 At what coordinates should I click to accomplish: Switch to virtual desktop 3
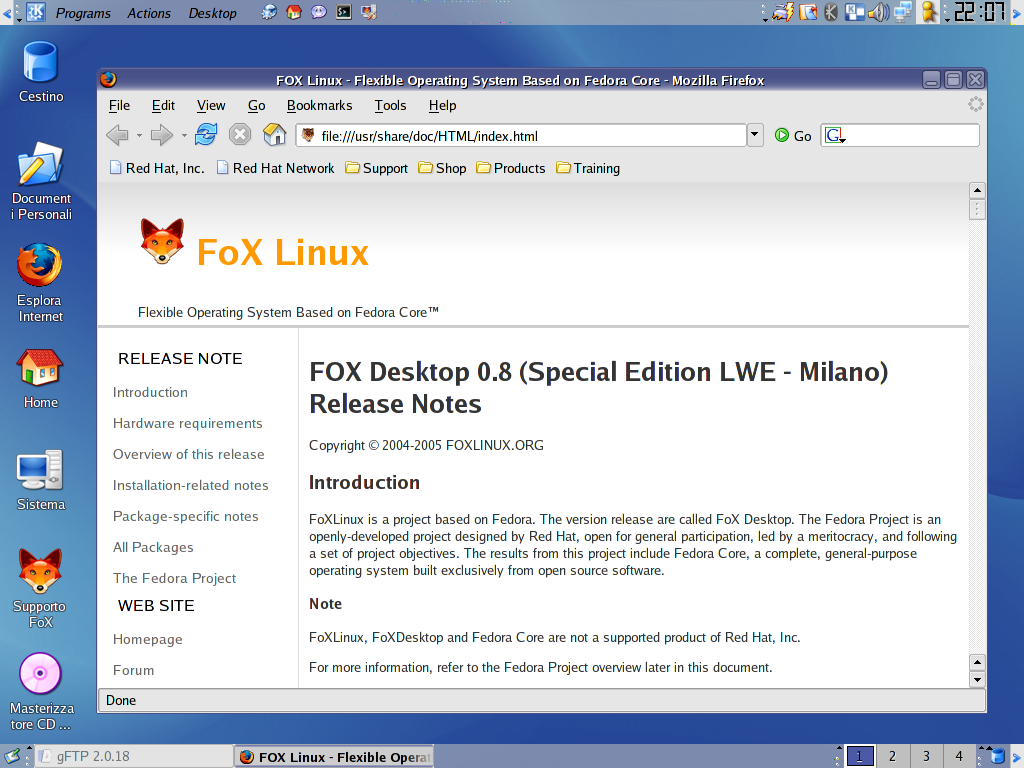926,757
